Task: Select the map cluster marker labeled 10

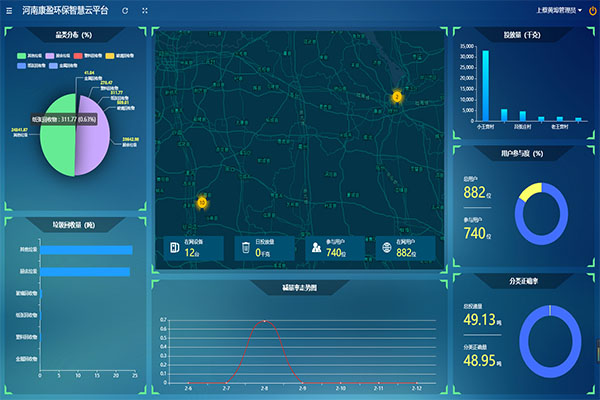Action: 202,202
